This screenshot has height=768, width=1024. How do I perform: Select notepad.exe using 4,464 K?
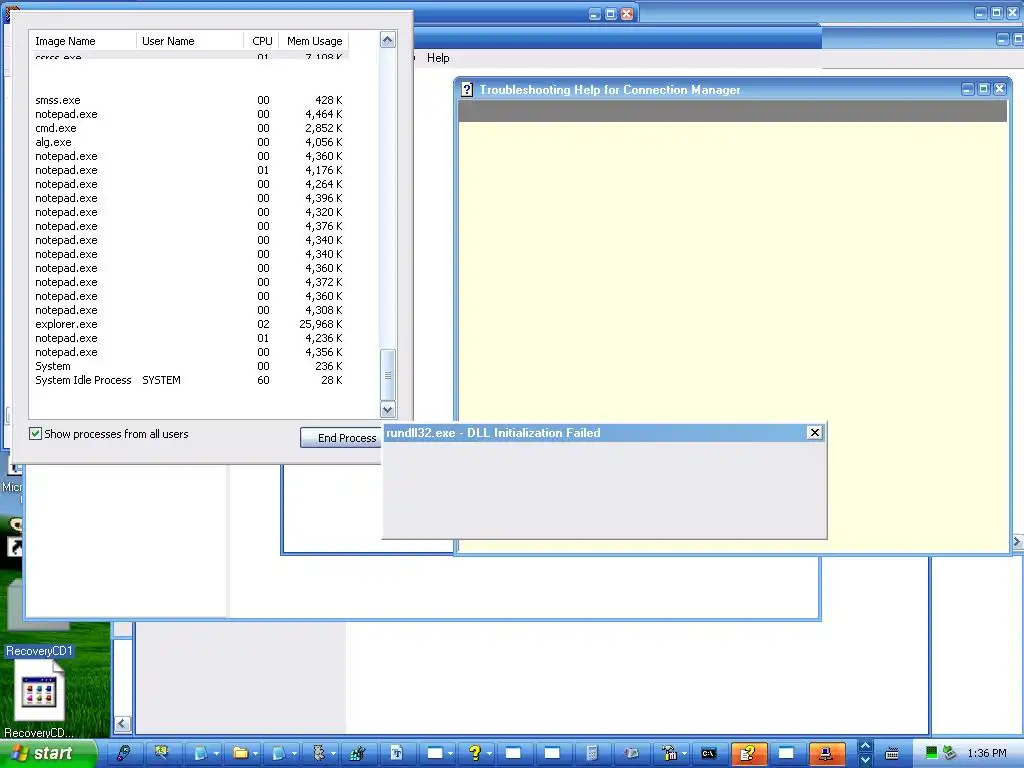(x=189, y=114)
